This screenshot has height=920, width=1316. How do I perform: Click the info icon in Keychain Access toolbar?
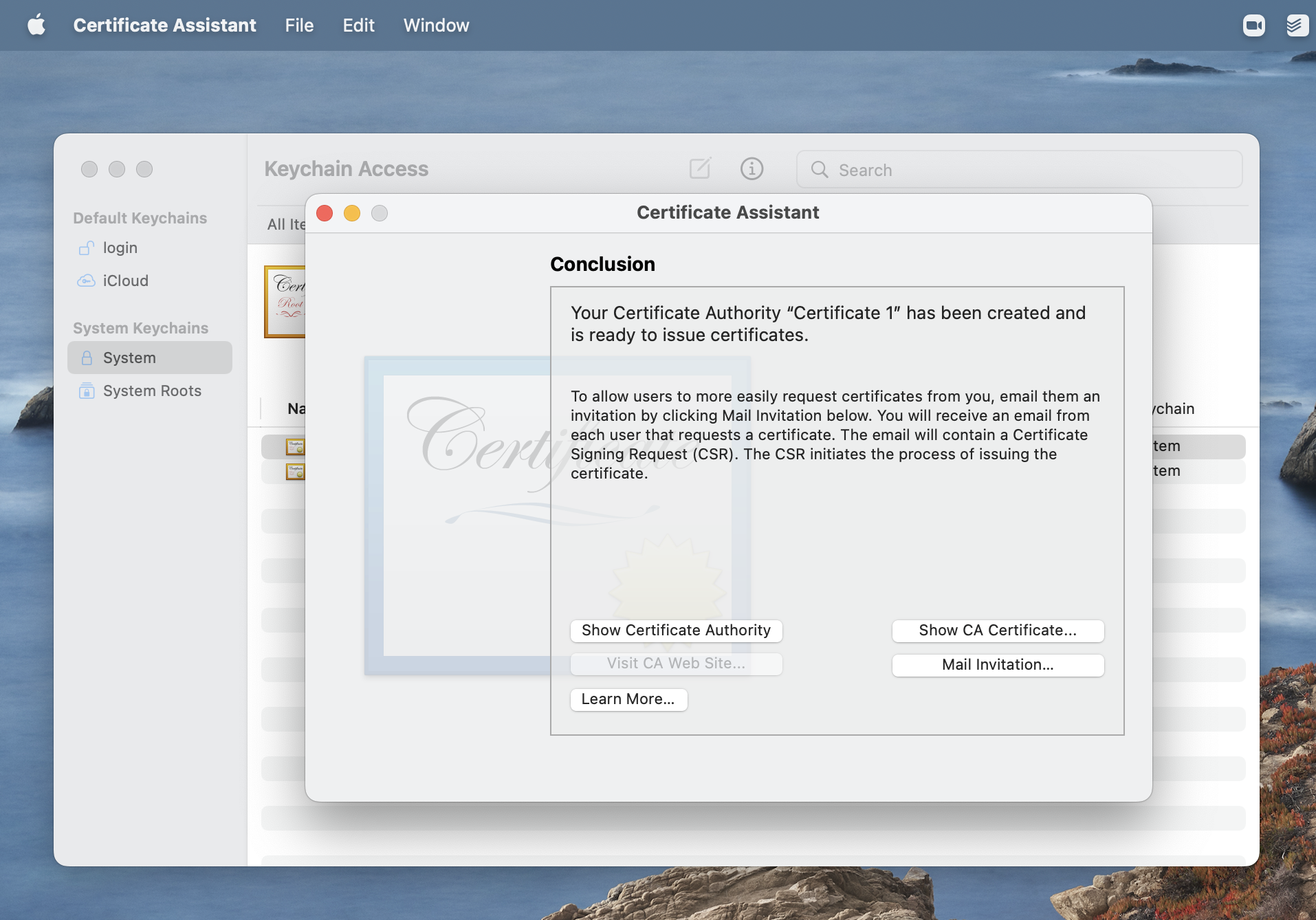[x=752, y=168]
